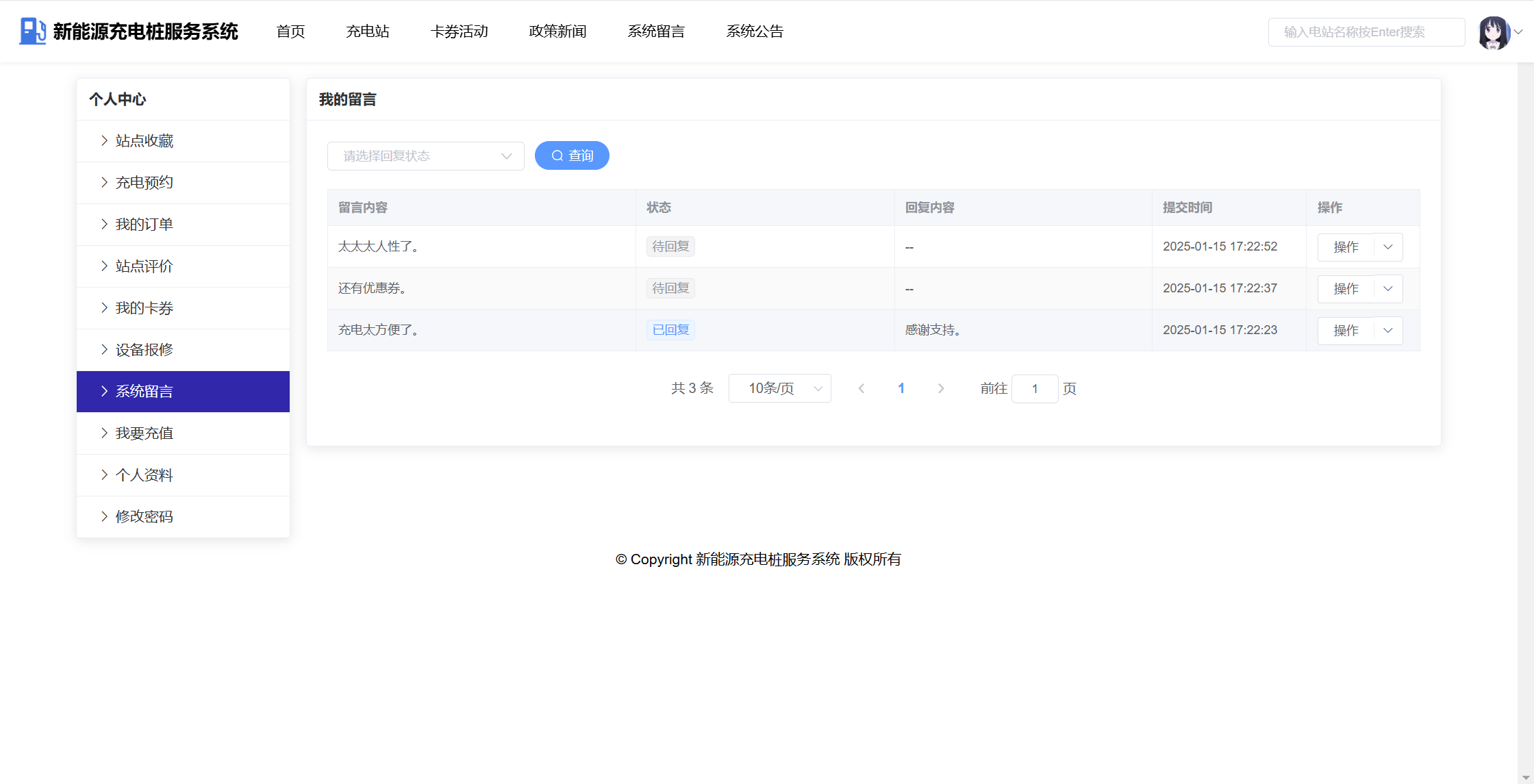Click 操作 button for 还有优惠券 row

1345,289
